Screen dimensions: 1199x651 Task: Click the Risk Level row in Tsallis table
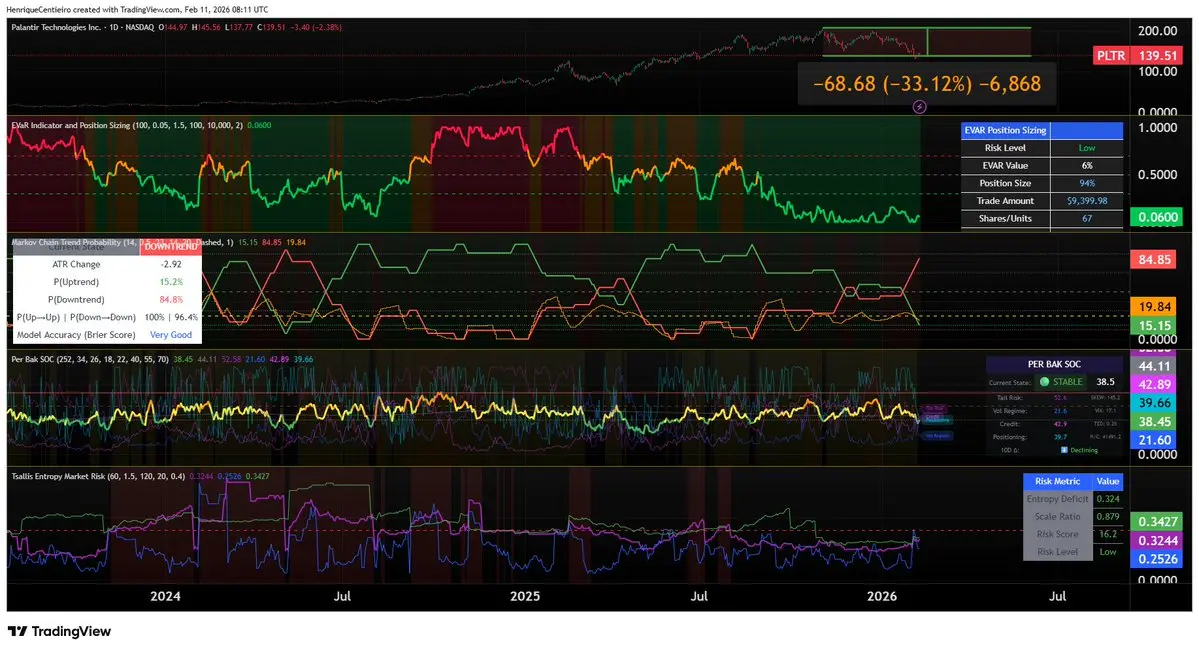coord(1073,552)
